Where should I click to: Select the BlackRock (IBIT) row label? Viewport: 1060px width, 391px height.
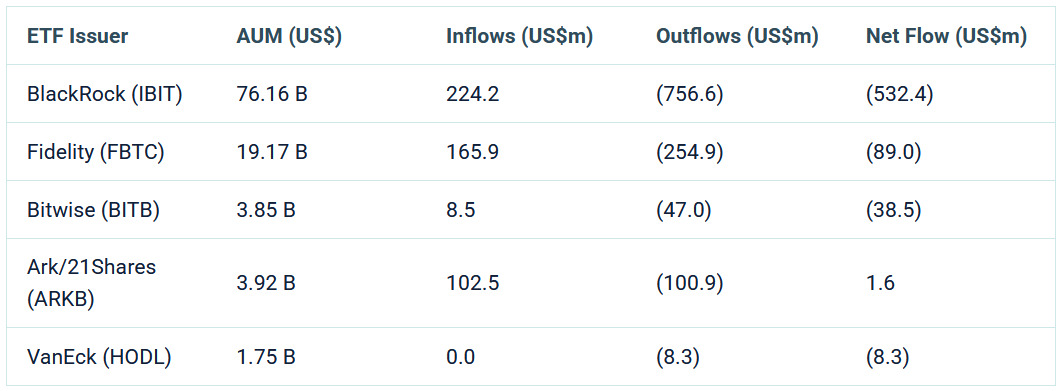pyautogui.click(x=105, y=94)
